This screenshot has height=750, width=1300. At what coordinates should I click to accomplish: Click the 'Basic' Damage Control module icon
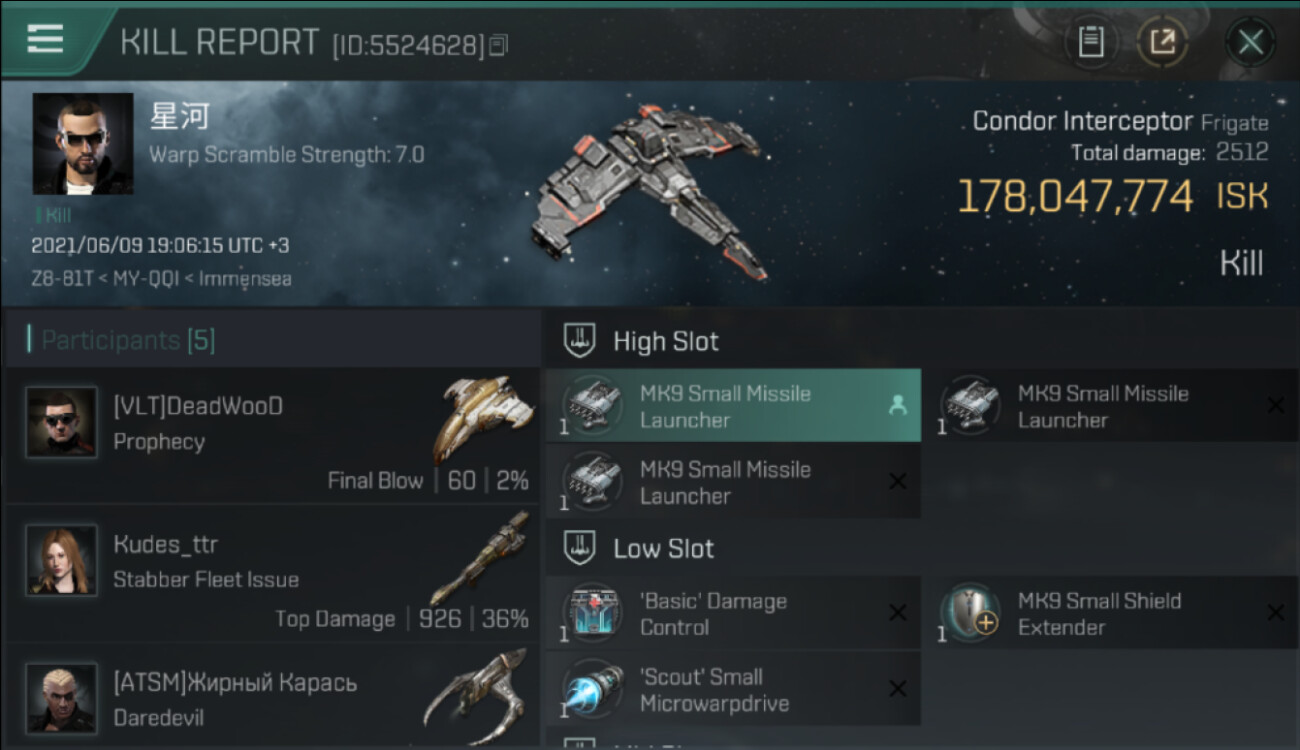tap(592, 614)
